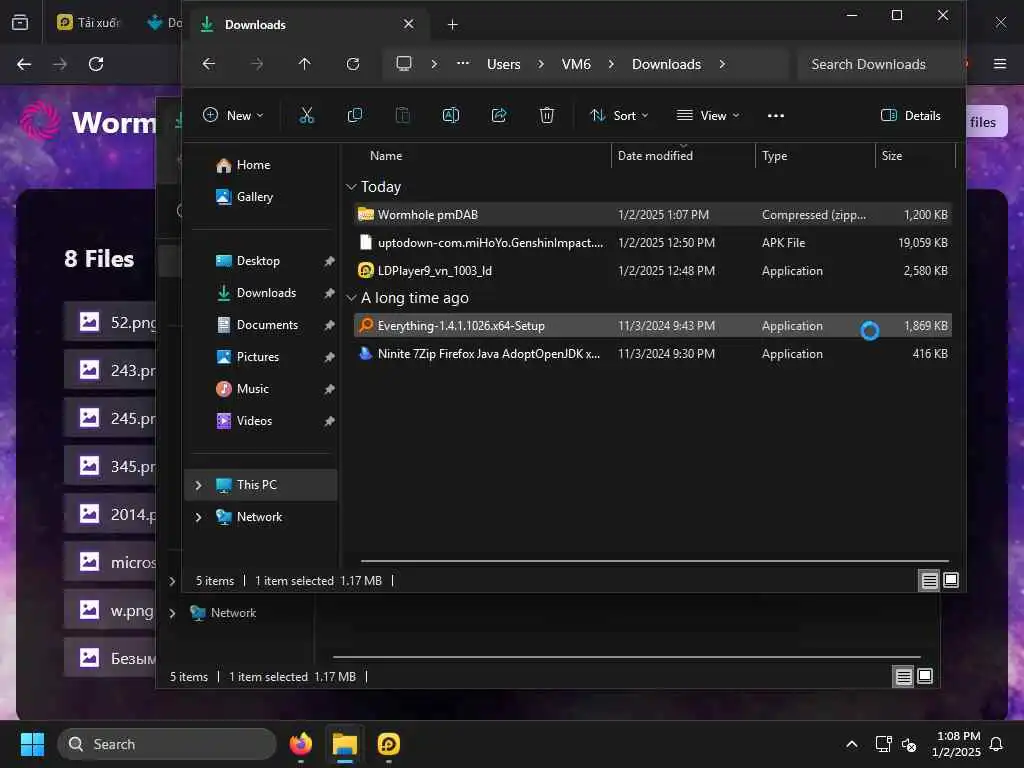Select Gallery in navigation pane
This screenshot has width=1024, height=768.
tap(254, 197)
